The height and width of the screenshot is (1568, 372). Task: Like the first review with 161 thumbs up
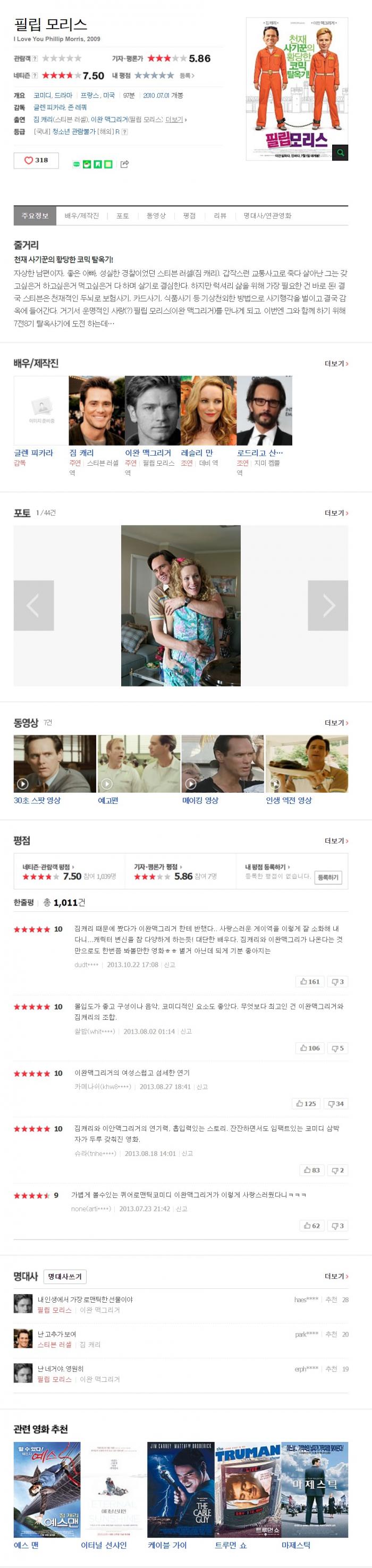[310, 981]
